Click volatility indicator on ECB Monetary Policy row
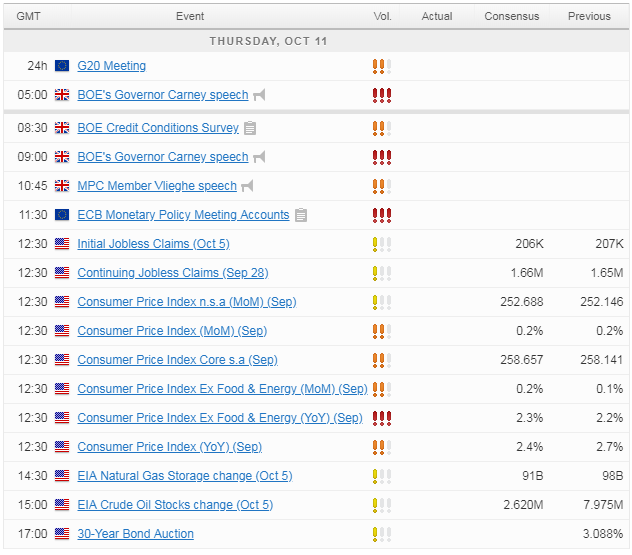 [x=382, y=216]
